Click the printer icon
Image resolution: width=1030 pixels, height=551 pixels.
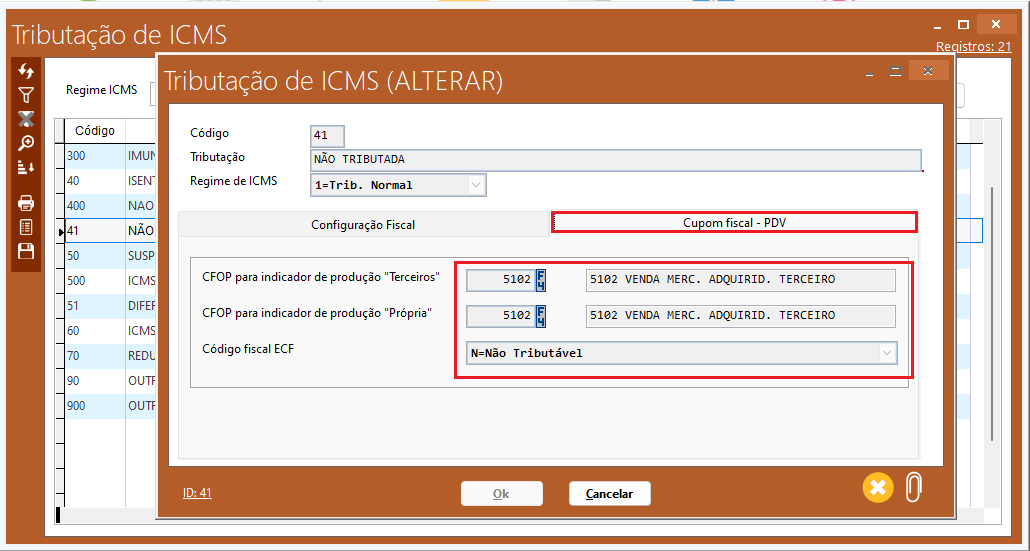[26, 203]
